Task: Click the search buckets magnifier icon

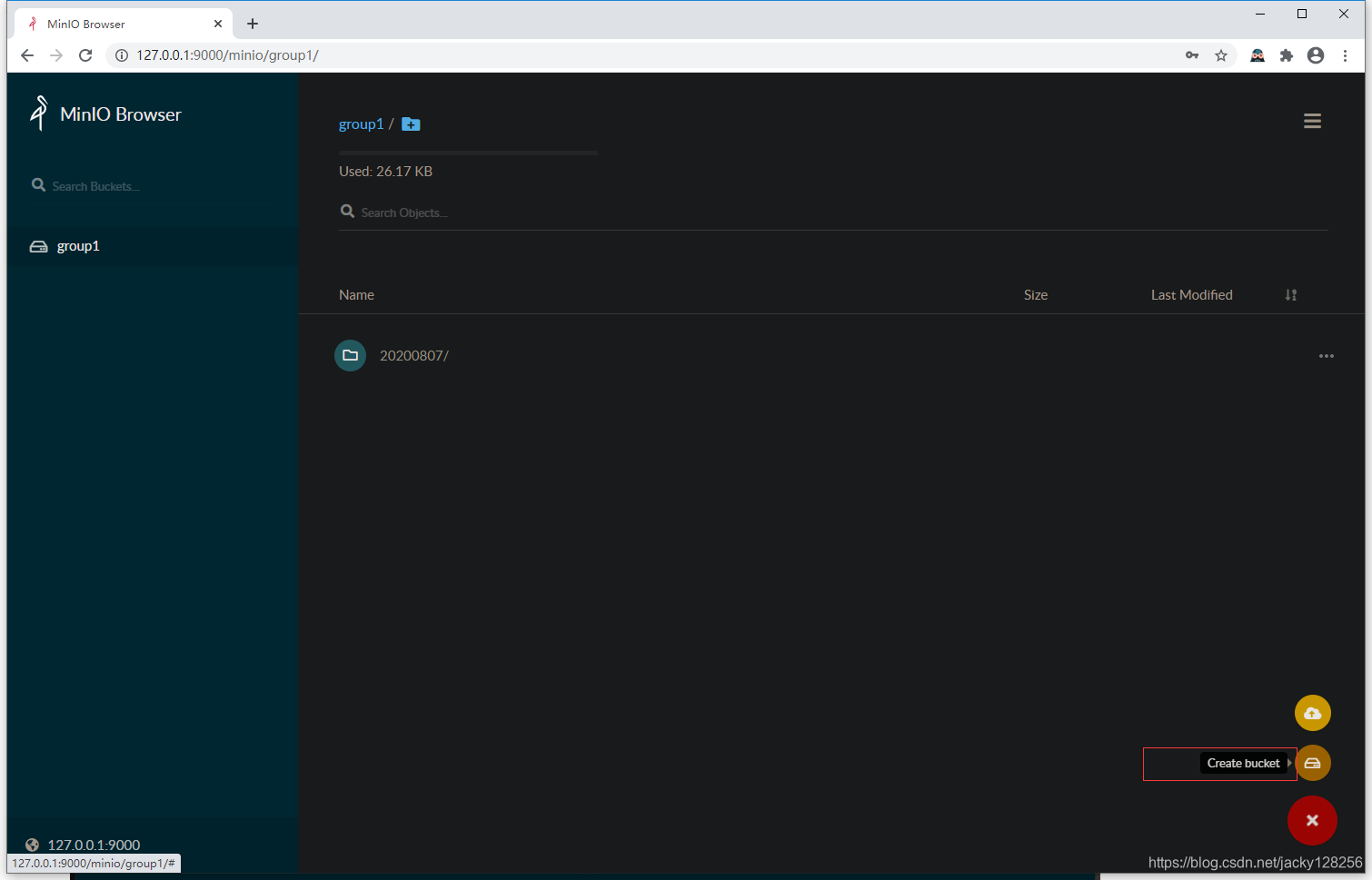Action: (x=38, y=185)
